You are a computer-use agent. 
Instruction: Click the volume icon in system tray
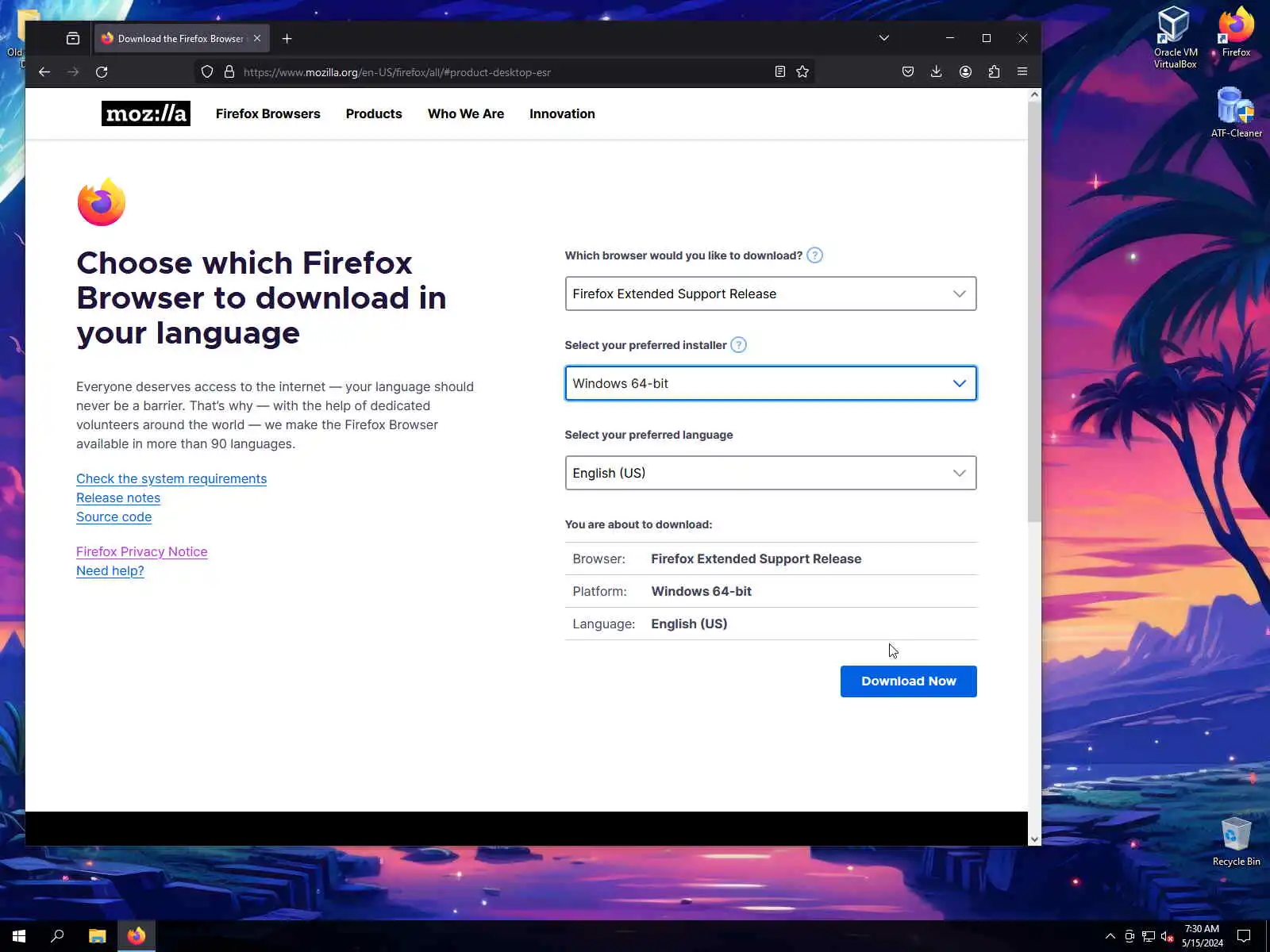click(x=1167, y=936)
